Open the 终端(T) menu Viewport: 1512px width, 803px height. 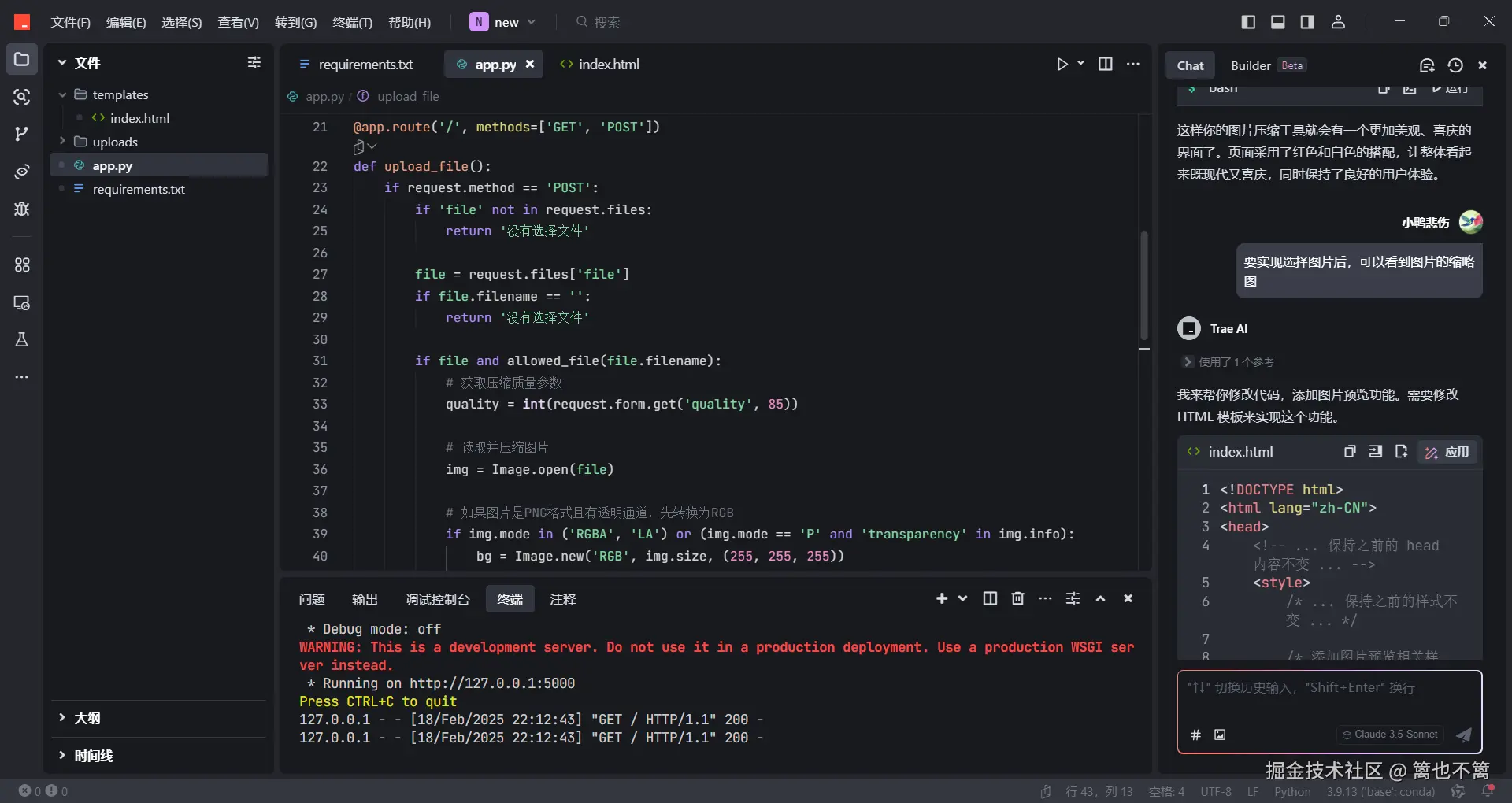click(x=352, y=22)
